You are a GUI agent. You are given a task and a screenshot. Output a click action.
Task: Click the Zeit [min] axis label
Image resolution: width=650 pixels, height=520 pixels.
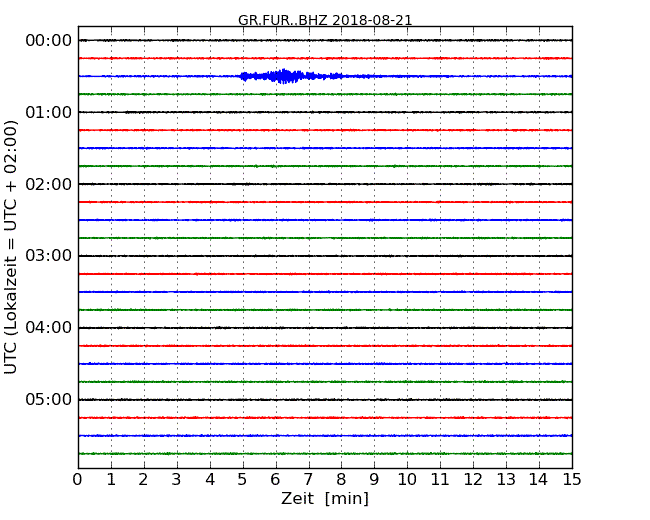[x=325, y=498]
